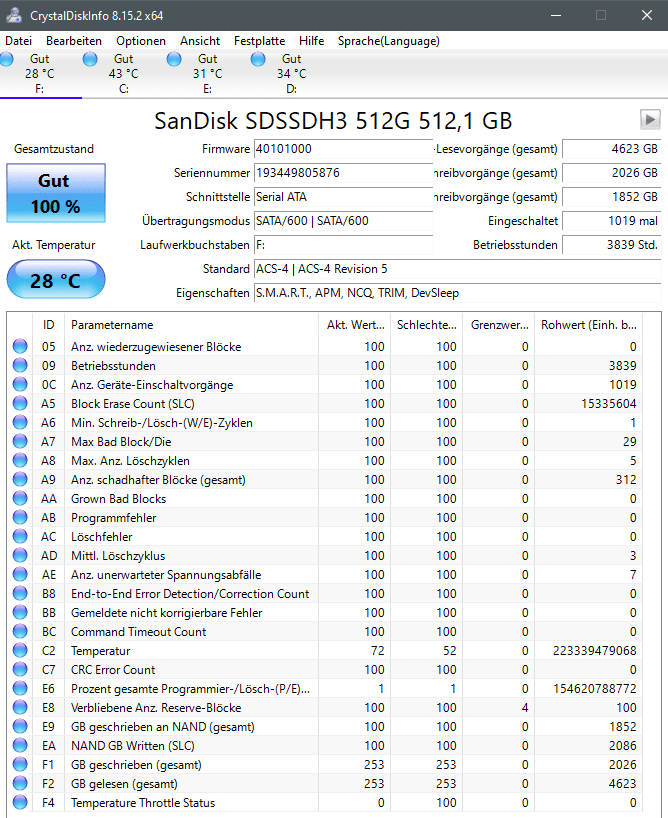Click raw value 223339479068
The height and width of the screenshot is (818, 668).
click(594, 651)
